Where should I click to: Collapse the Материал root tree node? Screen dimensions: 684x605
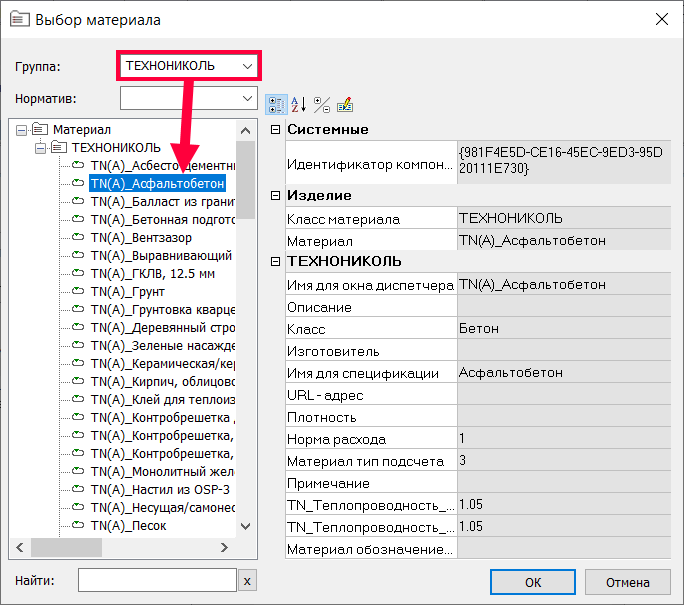pyautogui.click(x=23, y=129)
